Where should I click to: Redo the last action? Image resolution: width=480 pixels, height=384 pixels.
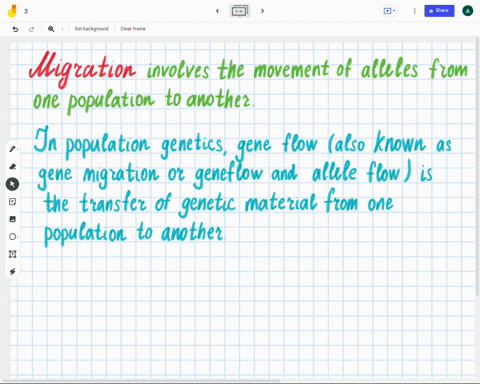[x=31, y=29]
